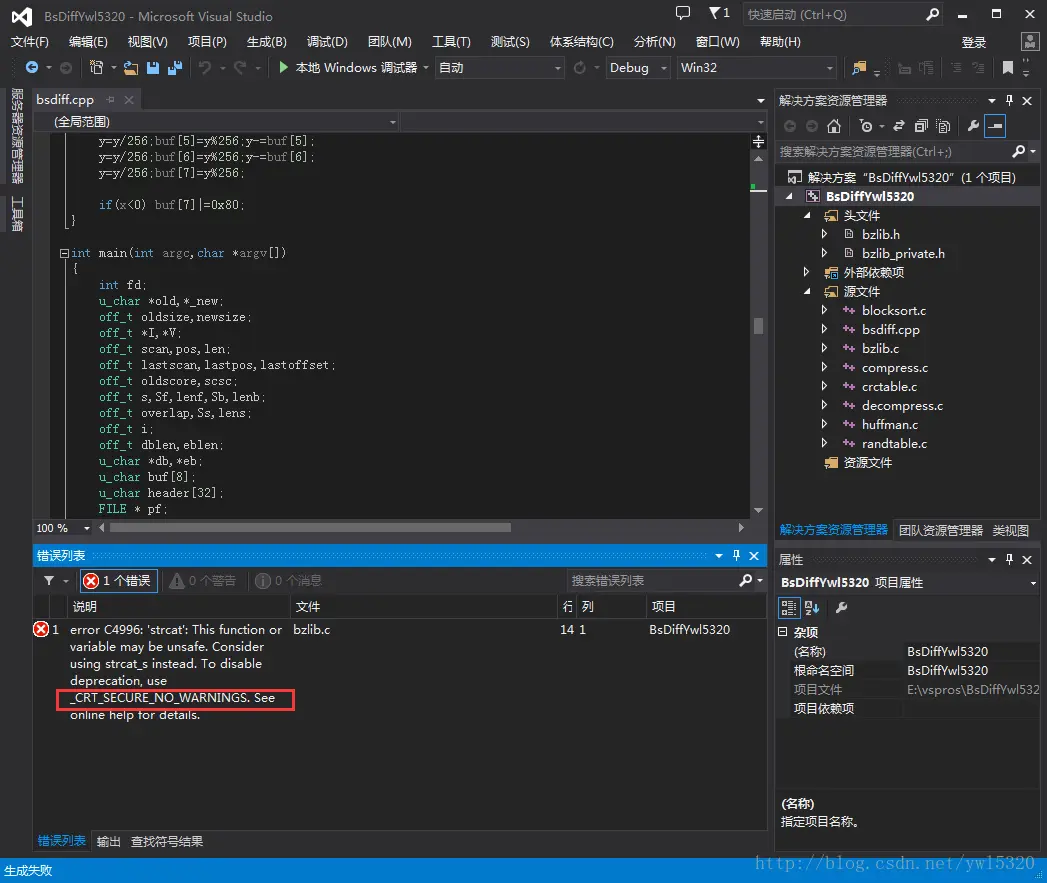Click the pending changes filter icon
Viewport: 1047px width, 883px height.
866,126
